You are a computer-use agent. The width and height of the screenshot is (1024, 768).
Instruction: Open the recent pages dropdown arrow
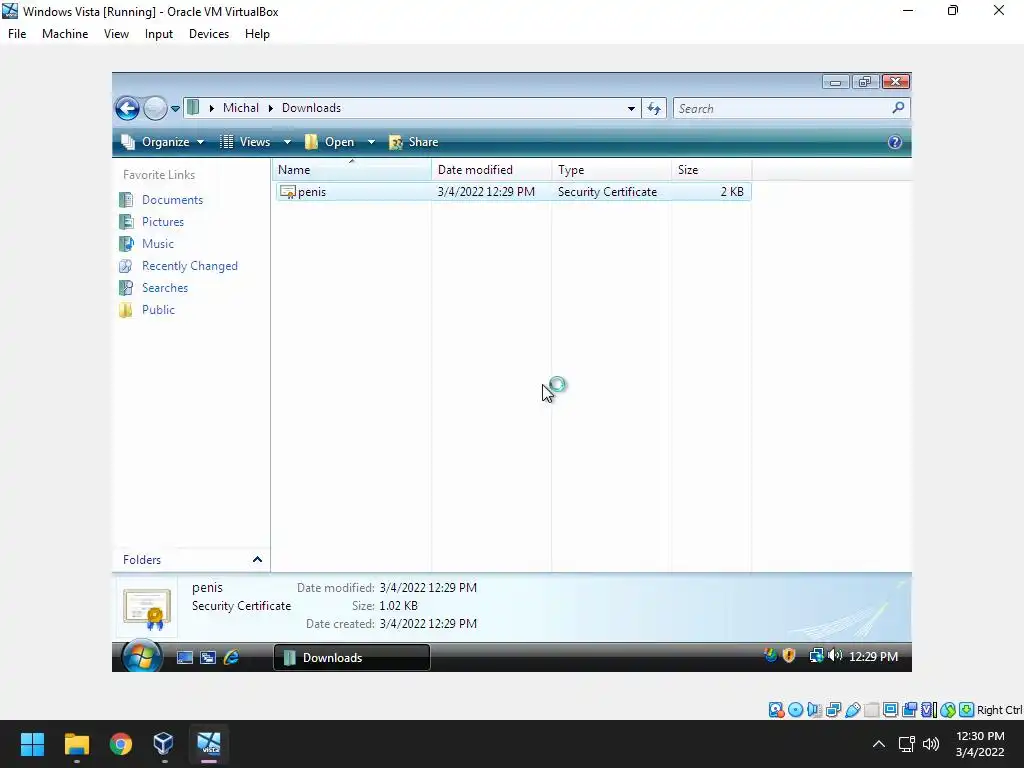(175, 109)
